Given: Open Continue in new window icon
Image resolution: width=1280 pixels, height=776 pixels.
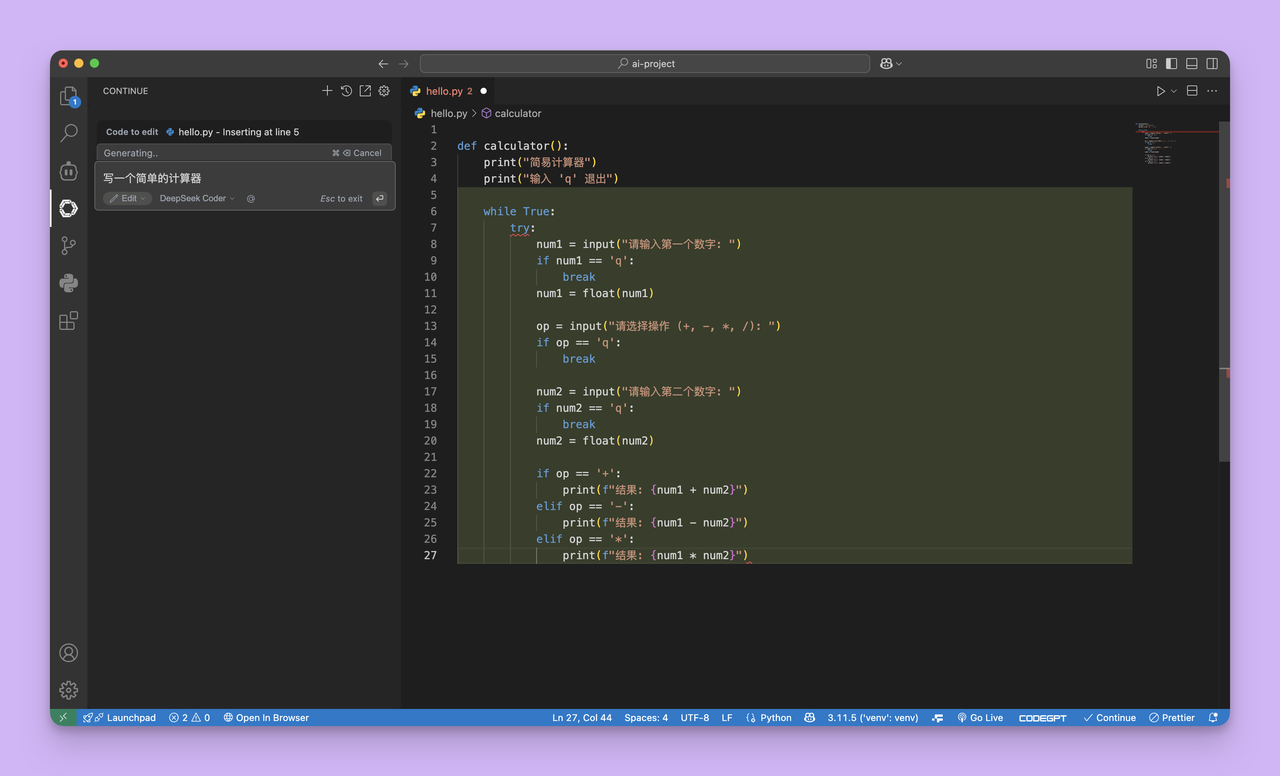Looking at the screenshot, I should (365, 91).
